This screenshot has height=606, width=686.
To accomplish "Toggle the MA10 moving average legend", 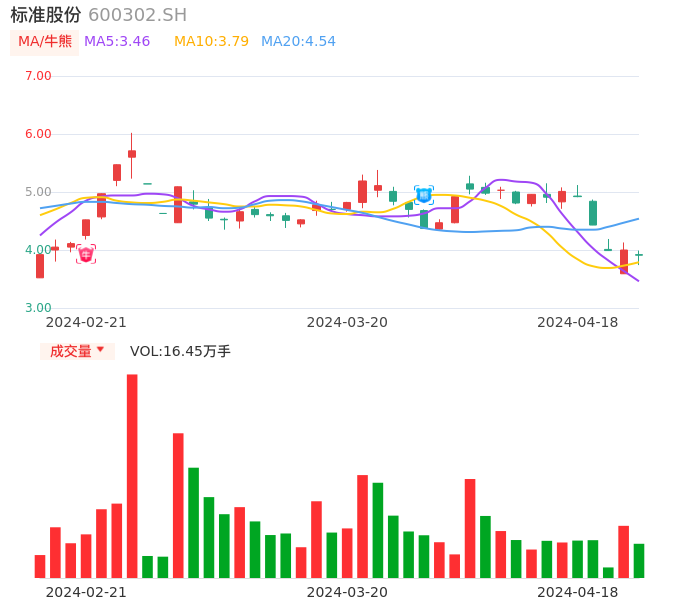I will tap(211, 42).
